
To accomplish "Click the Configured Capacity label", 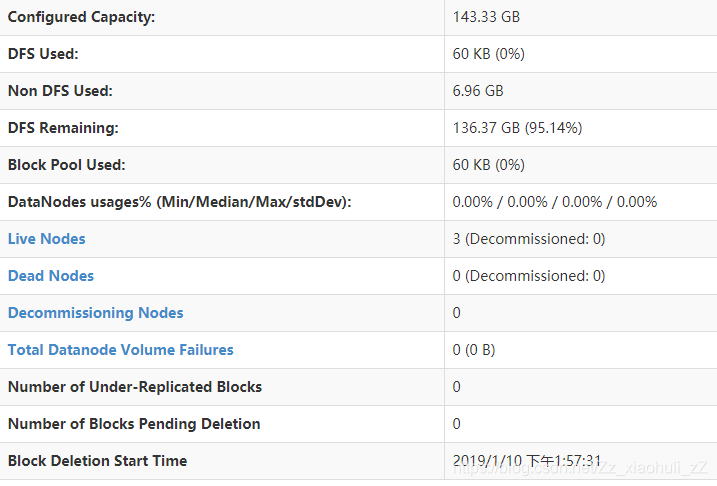I will point(81,17).
